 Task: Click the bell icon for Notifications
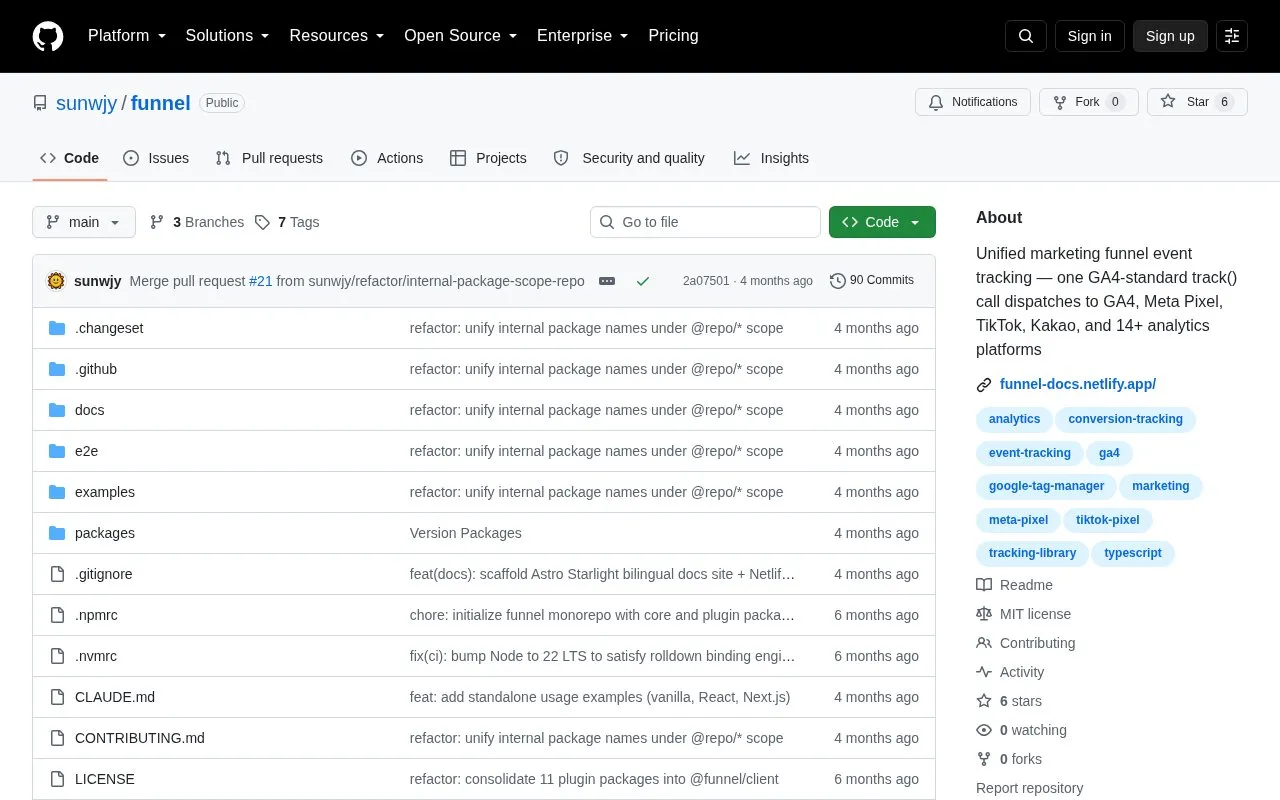click(936, 102)
